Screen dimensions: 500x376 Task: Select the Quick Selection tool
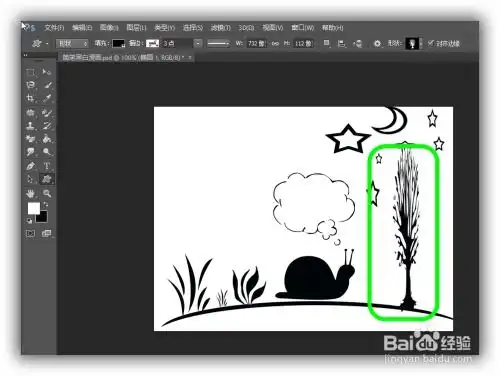(x=47, y=85)
